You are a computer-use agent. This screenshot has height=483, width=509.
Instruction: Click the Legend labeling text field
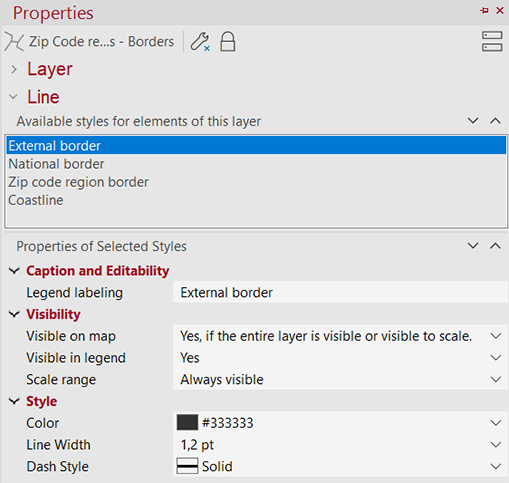[340, 292]
